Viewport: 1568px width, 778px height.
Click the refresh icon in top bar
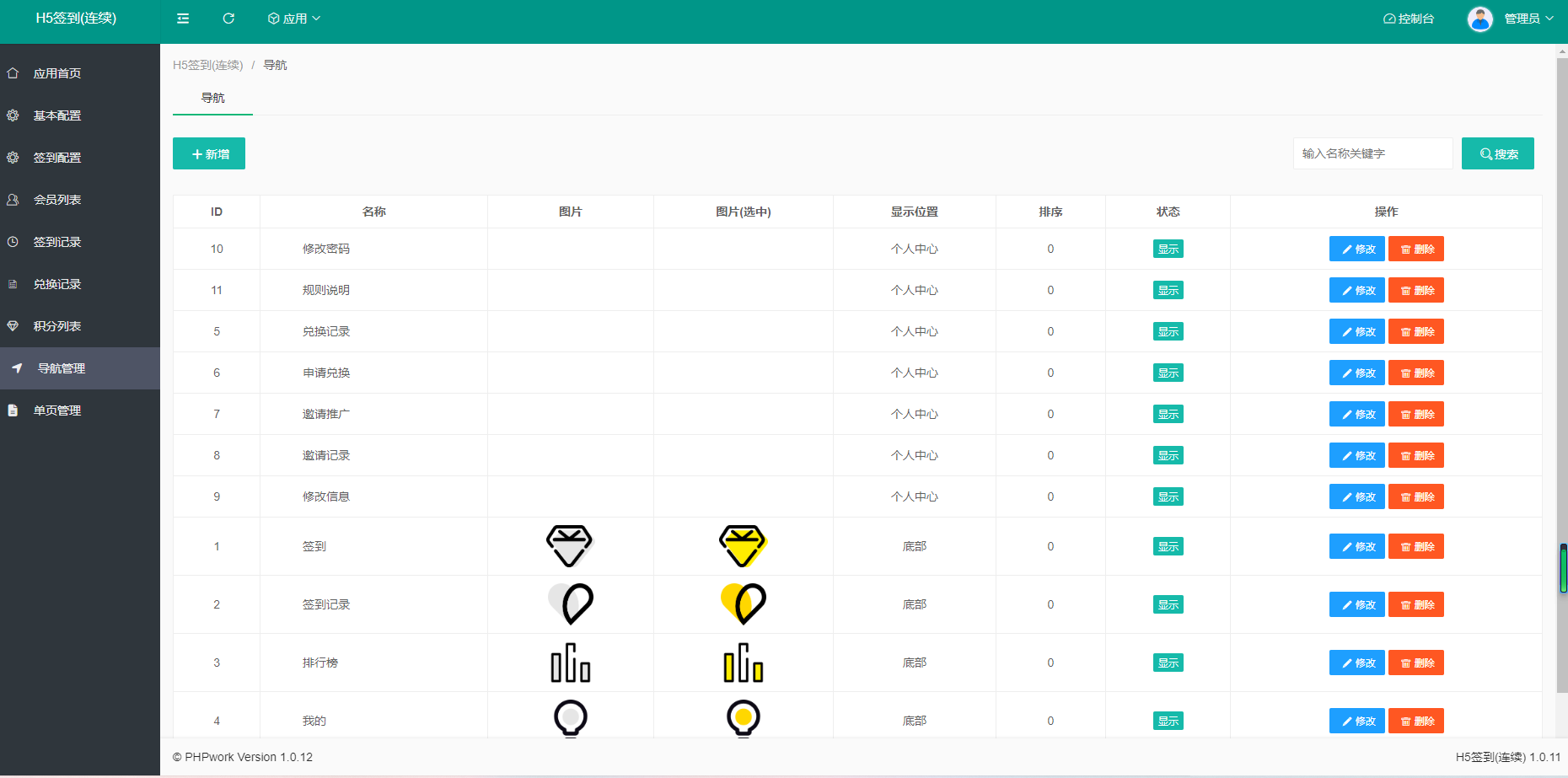228,19
